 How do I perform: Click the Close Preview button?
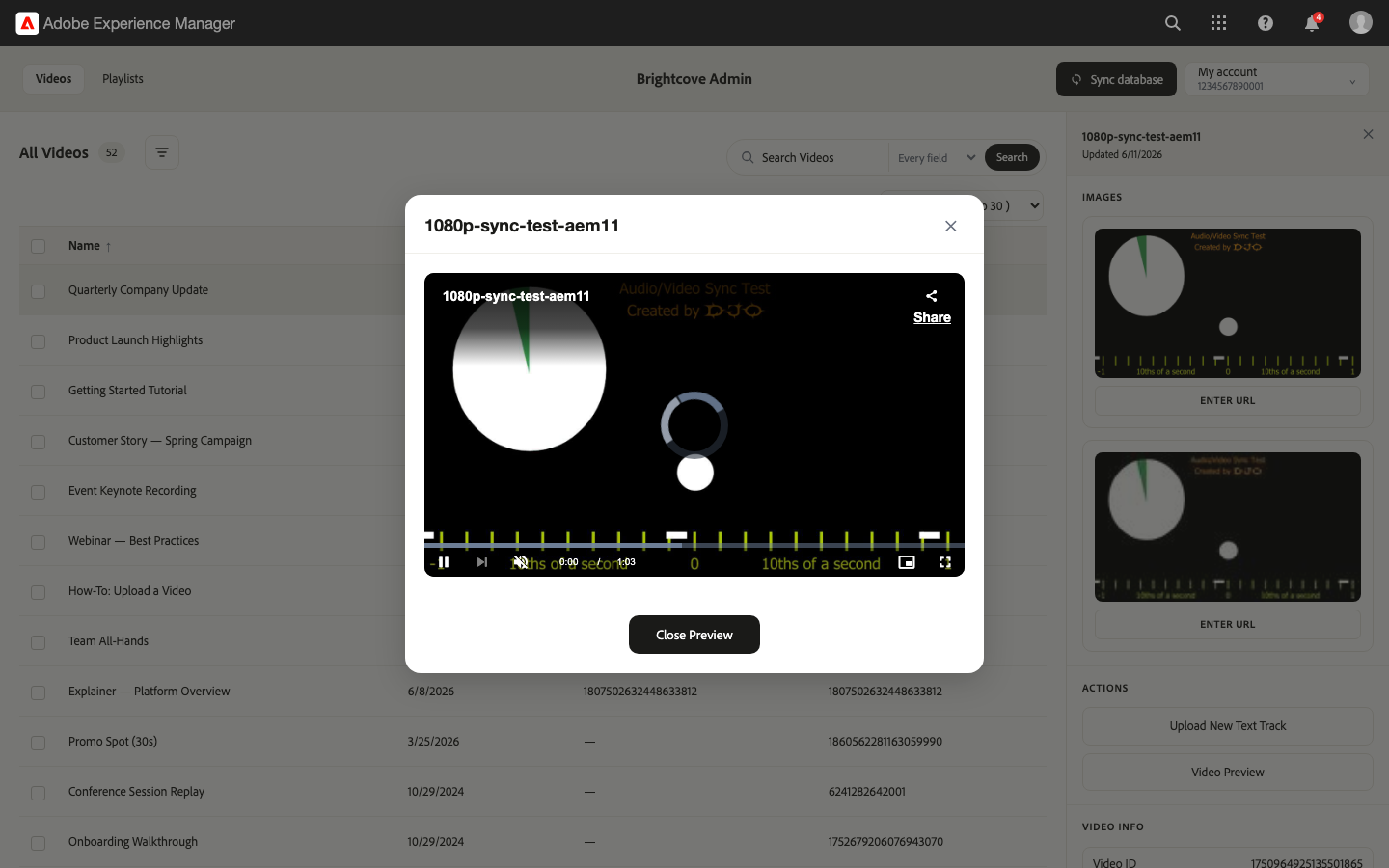click(x=694, y=635)
